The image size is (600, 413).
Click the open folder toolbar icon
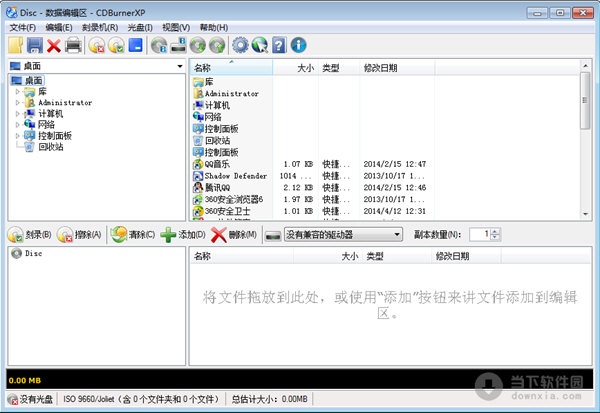[x=15, y=46]
